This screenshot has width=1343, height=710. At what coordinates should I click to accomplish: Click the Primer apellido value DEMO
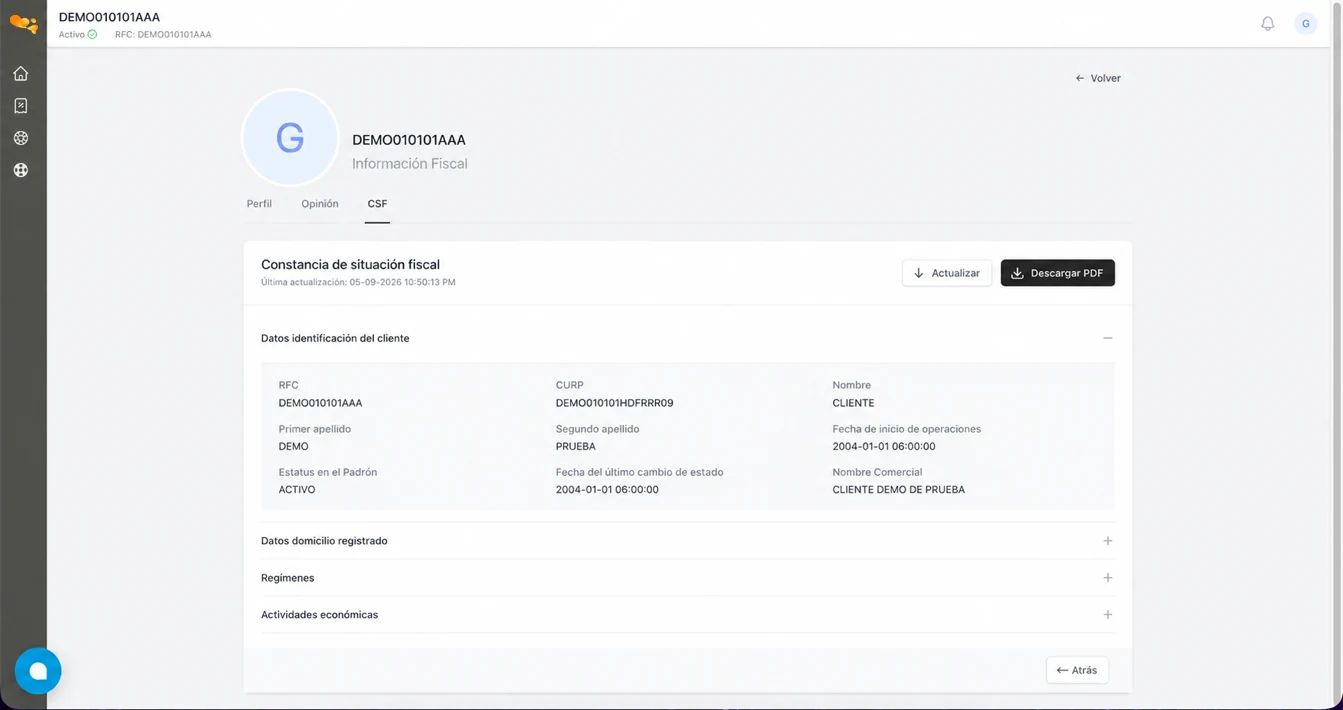tap(293, 446)
